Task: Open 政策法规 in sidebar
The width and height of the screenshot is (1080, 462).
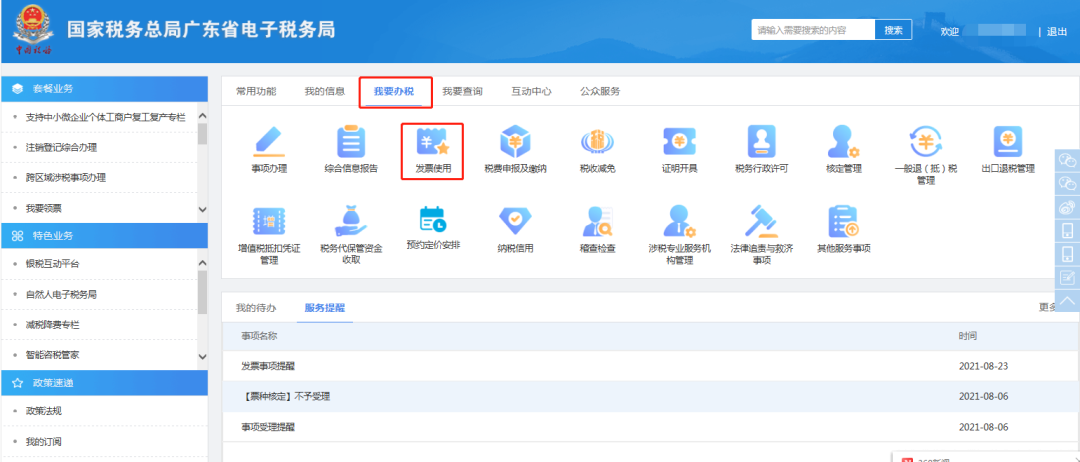Action: (43, 411)
